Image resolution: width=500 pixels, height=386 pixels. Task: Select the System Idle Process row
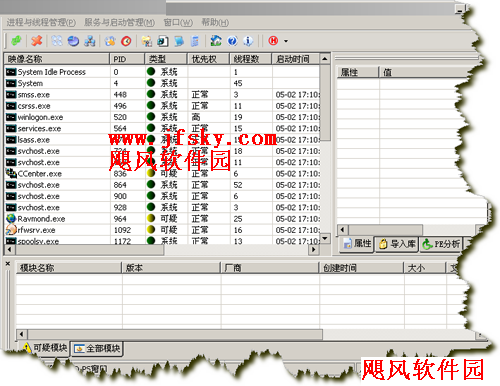(162, 72)
